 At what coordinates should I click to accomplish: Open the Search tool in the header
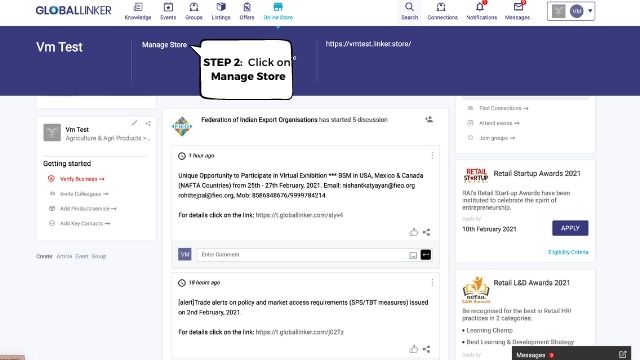point(409,11)
